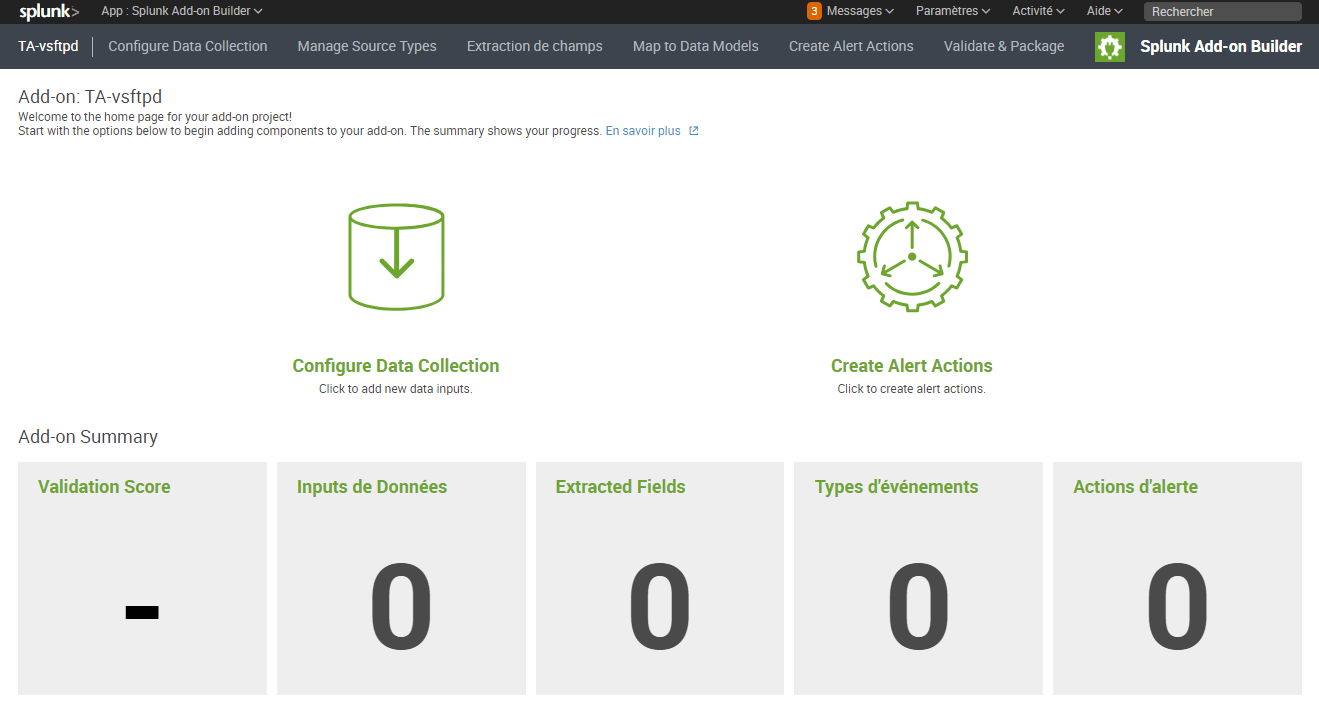The image size is (1319, 708).
Task: Click Create Alert Actions to add an alert action
Action: click(911, 365)
